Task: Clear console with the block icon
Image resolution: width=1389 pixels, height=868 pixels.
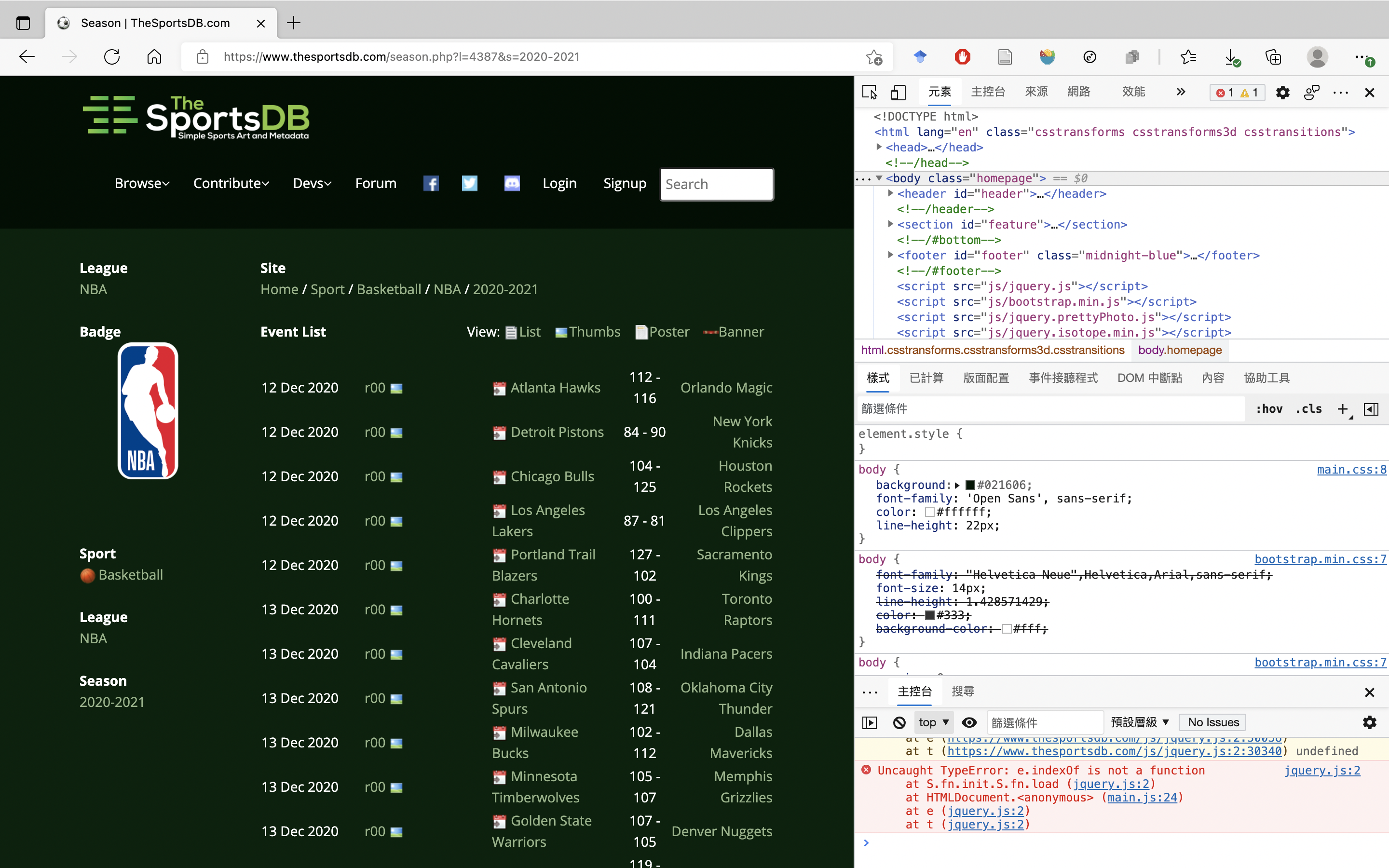Action: pos(899,722)
